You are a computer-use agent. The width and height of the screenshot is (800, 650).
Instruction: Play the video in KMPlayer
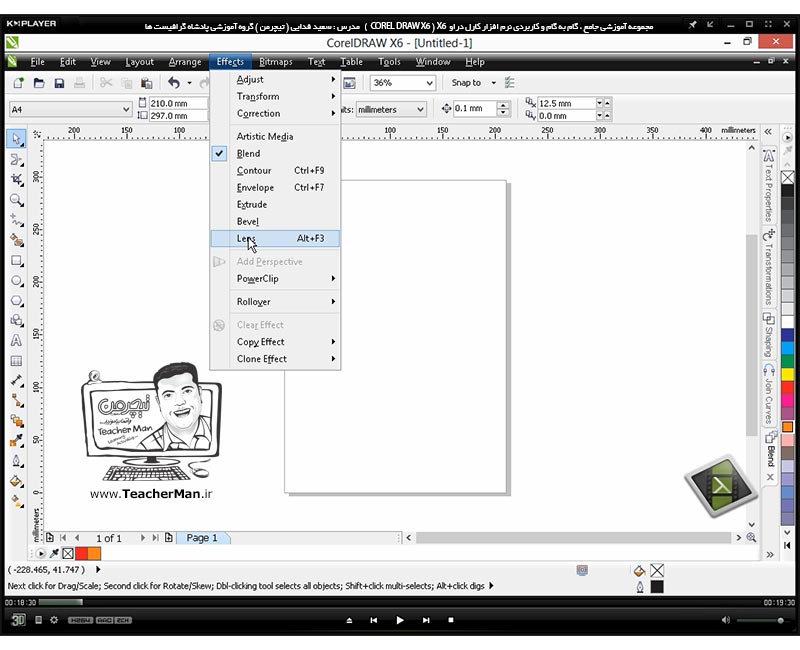399,620
